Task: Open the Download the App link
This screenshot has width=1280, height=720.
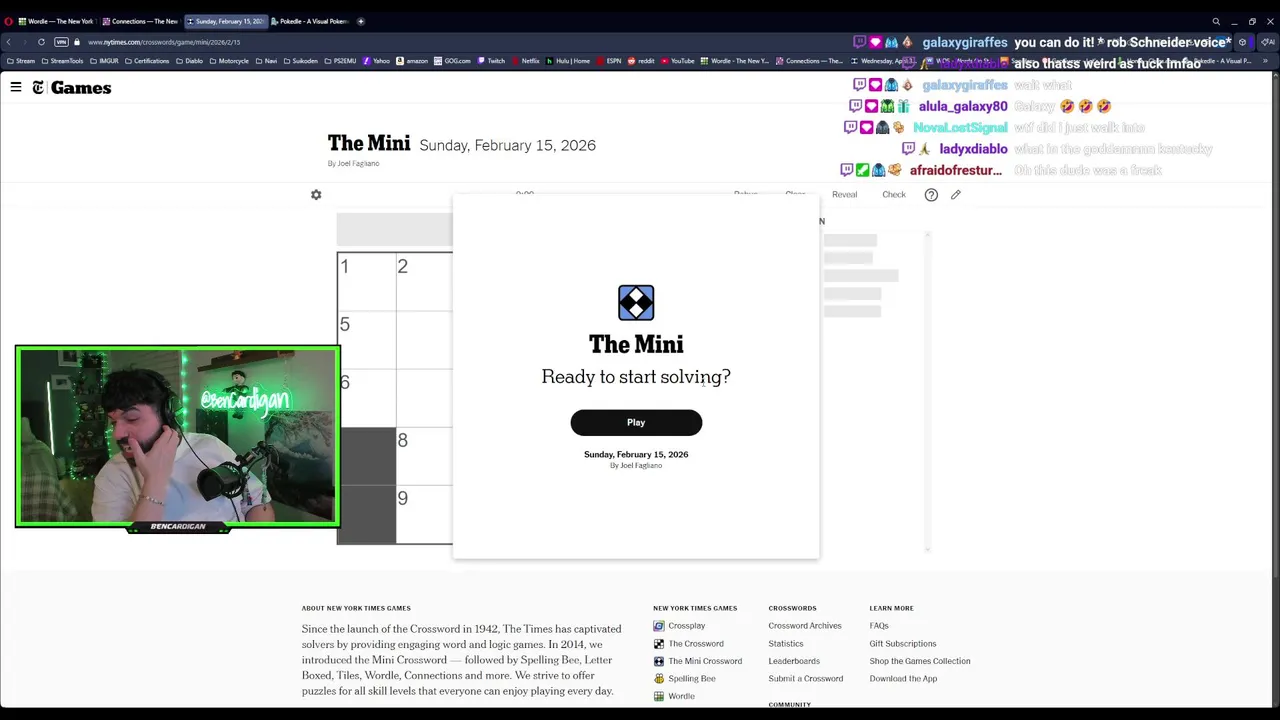Action: (903, 679)
